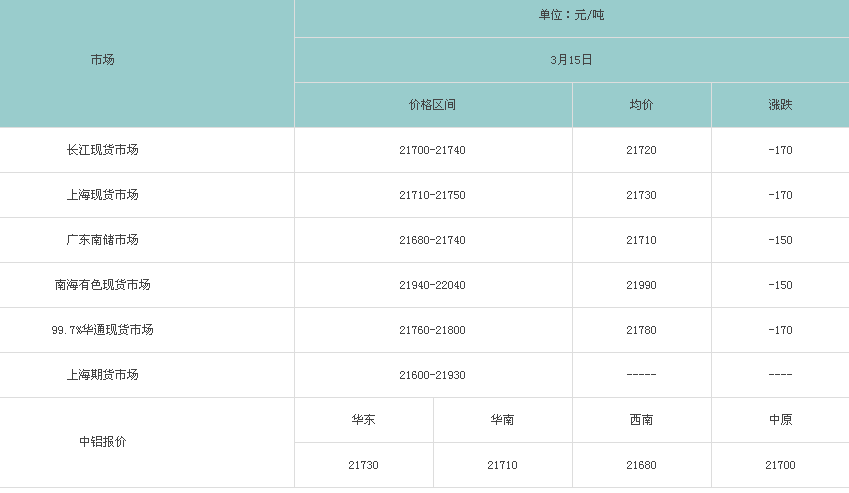Select the 中铝报价 row label
The height and width of the screenshot is (493, 849).
click(x=103, y=442)
